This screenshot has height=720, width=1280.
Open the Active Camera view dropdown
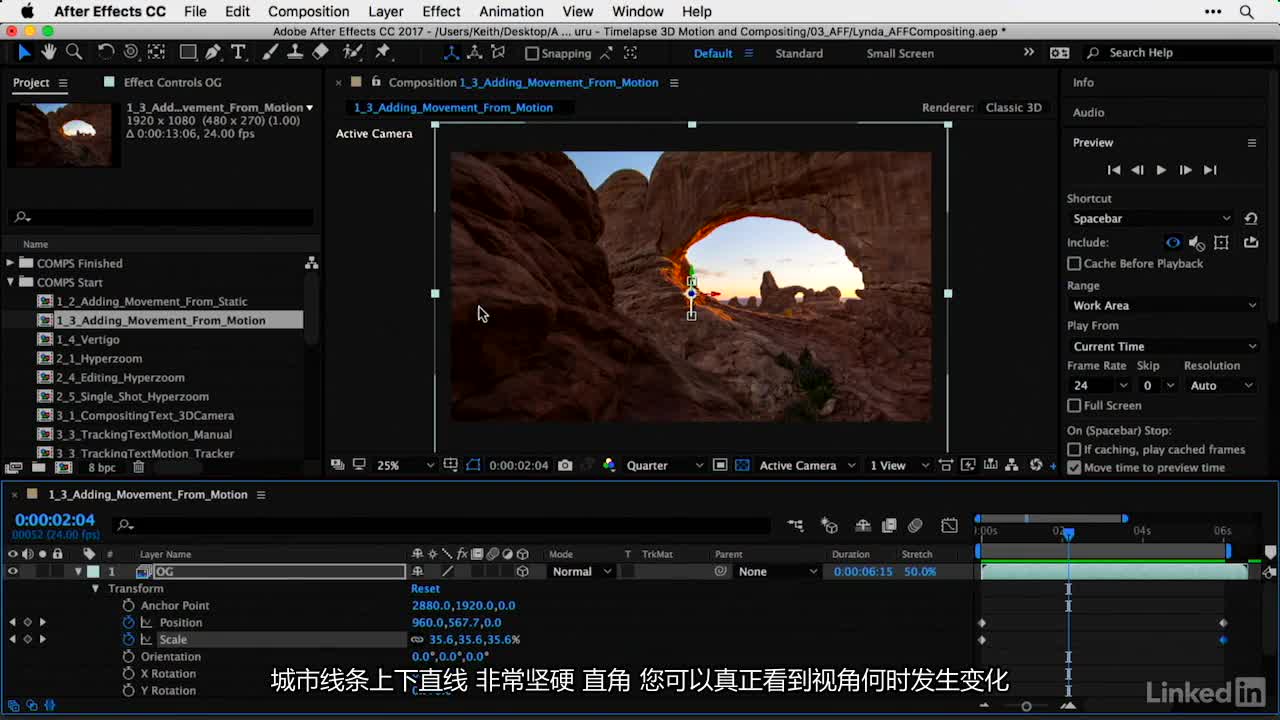point(808,465)
